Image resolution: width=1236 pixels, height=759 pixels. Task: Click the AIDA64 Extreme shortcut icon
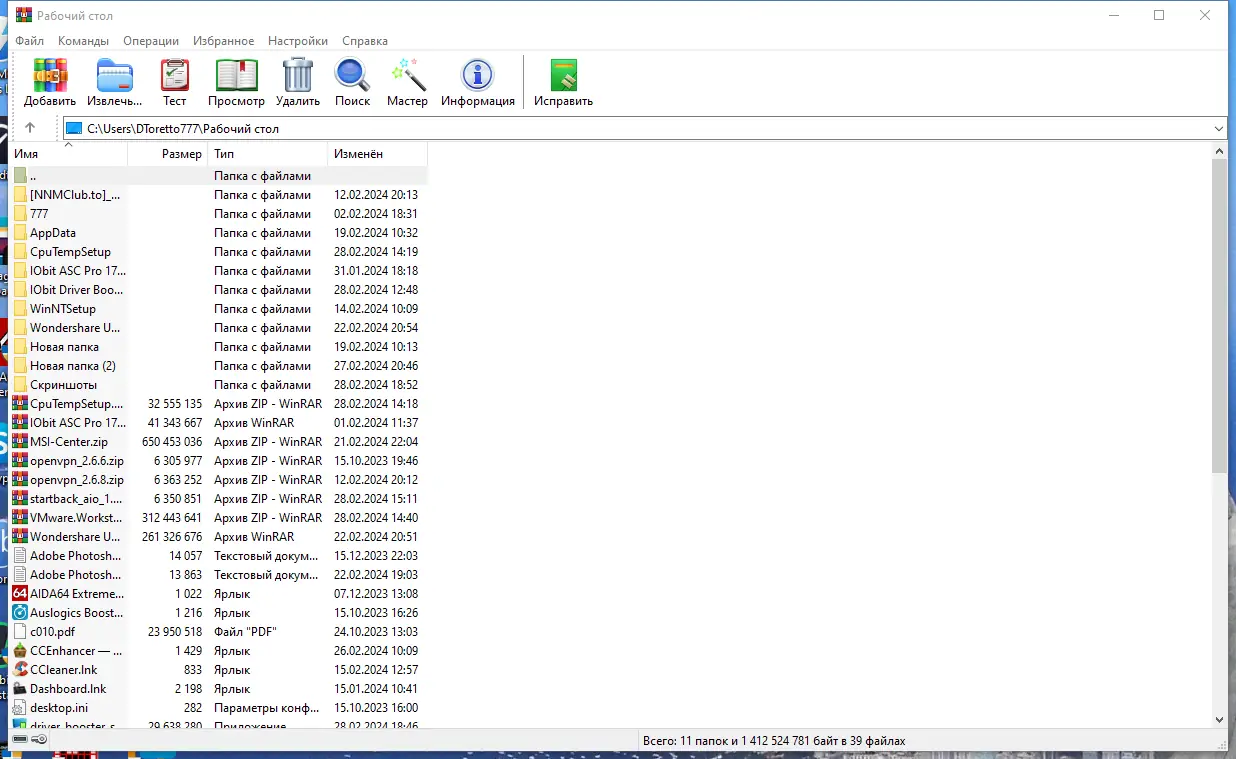[x=20, y=593]
